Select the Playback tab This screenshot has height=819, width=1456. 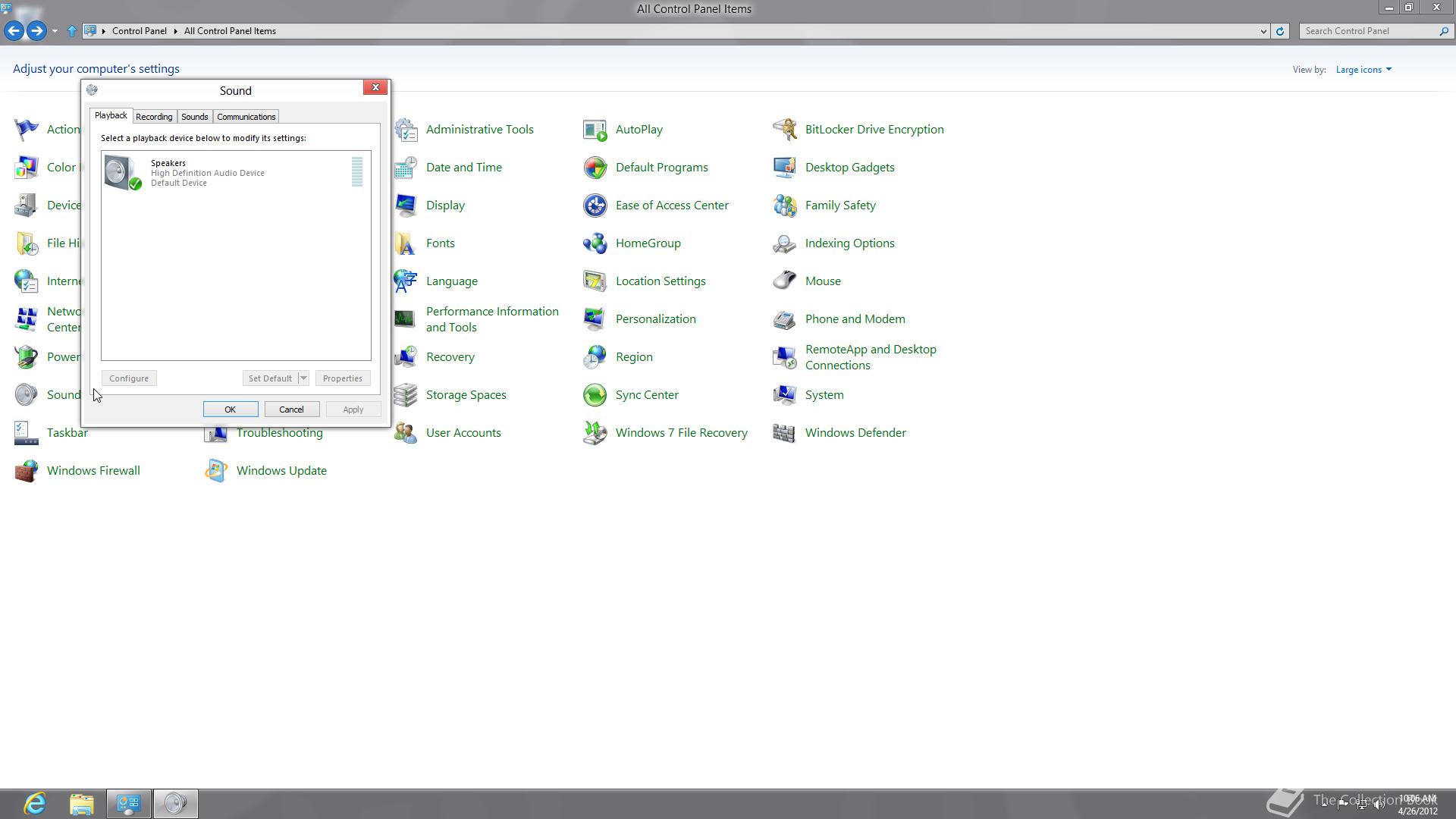(111, 115)
